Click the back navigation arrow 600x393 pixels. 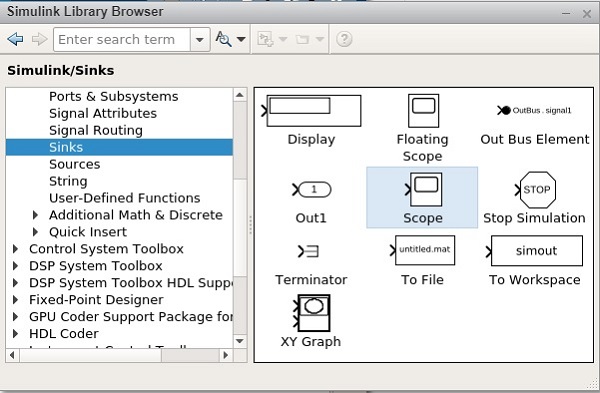click(x=15, y=39)
